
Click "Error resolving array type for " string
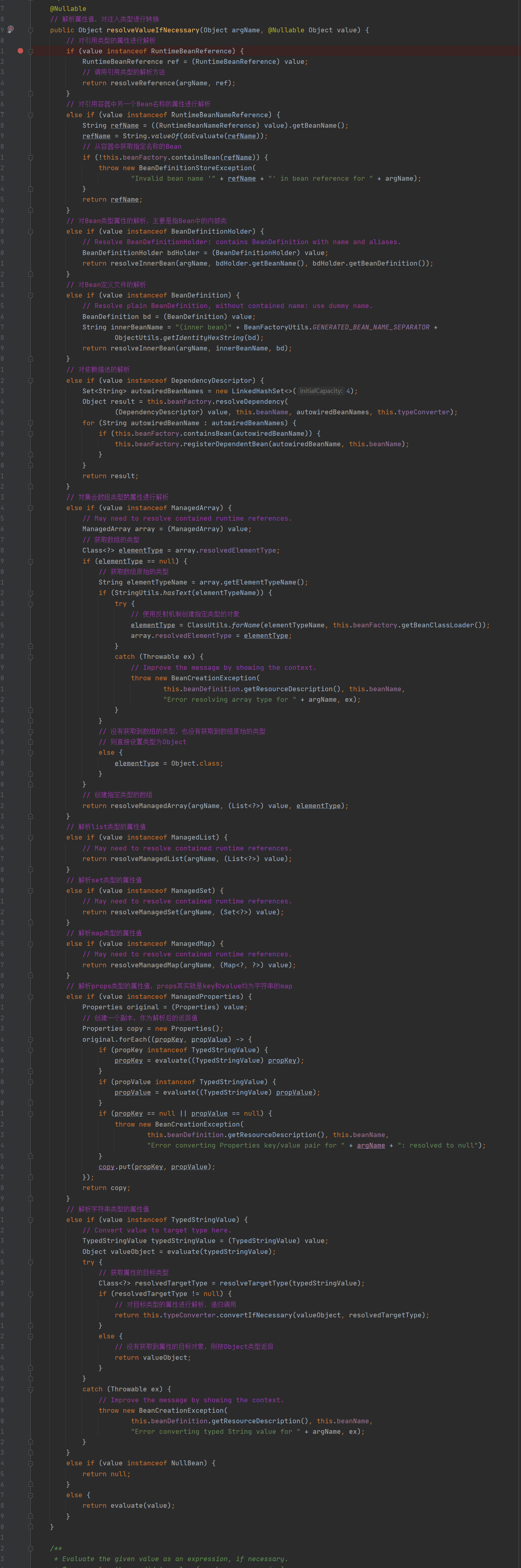230,699
